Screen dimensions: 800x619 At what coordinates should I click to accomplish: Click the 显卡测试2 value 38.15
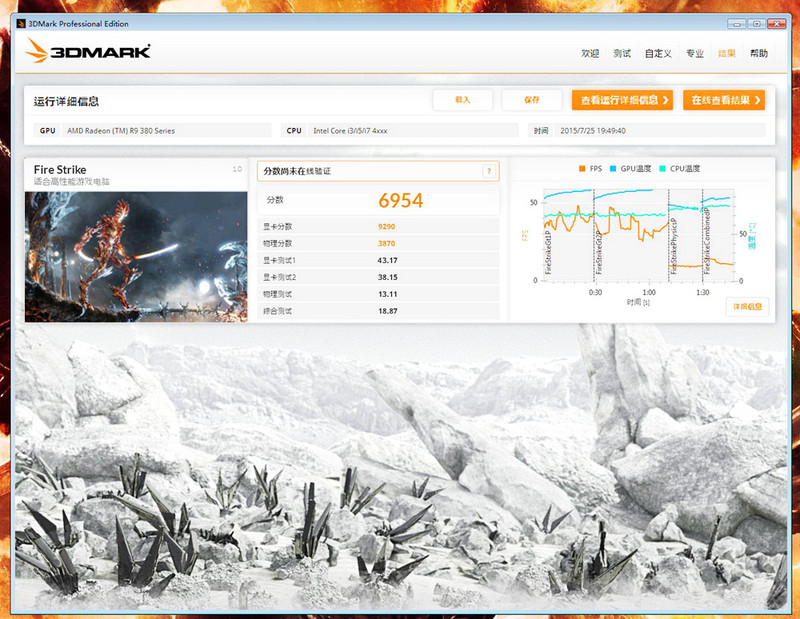[387, 277]
